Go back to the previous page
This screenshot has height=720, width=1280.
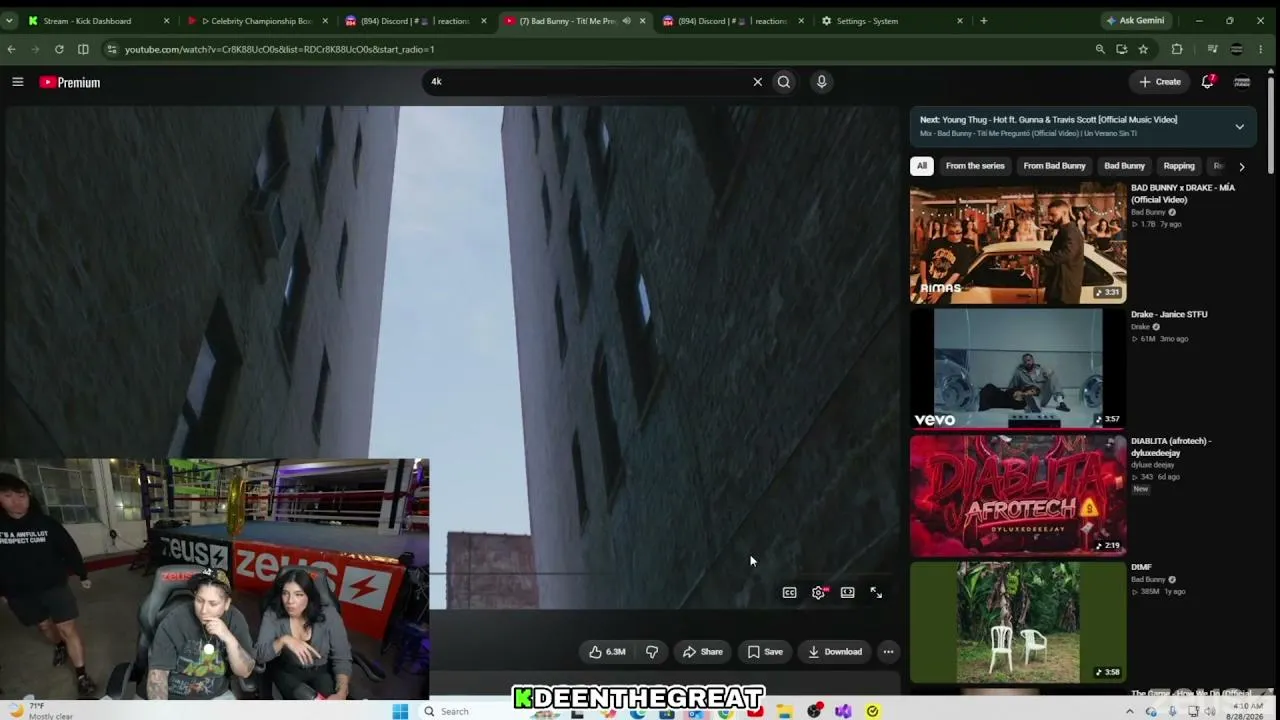coord(11,49)
